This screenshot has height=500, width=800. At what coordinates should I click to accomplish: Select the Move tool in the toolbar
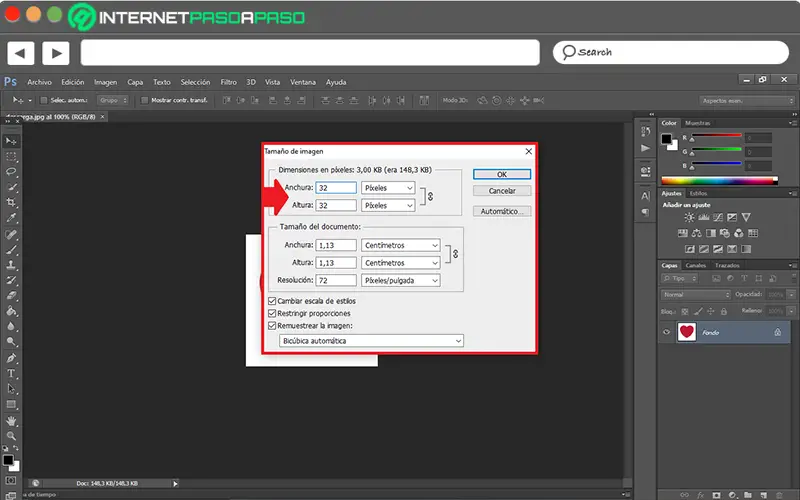[11, 141]
